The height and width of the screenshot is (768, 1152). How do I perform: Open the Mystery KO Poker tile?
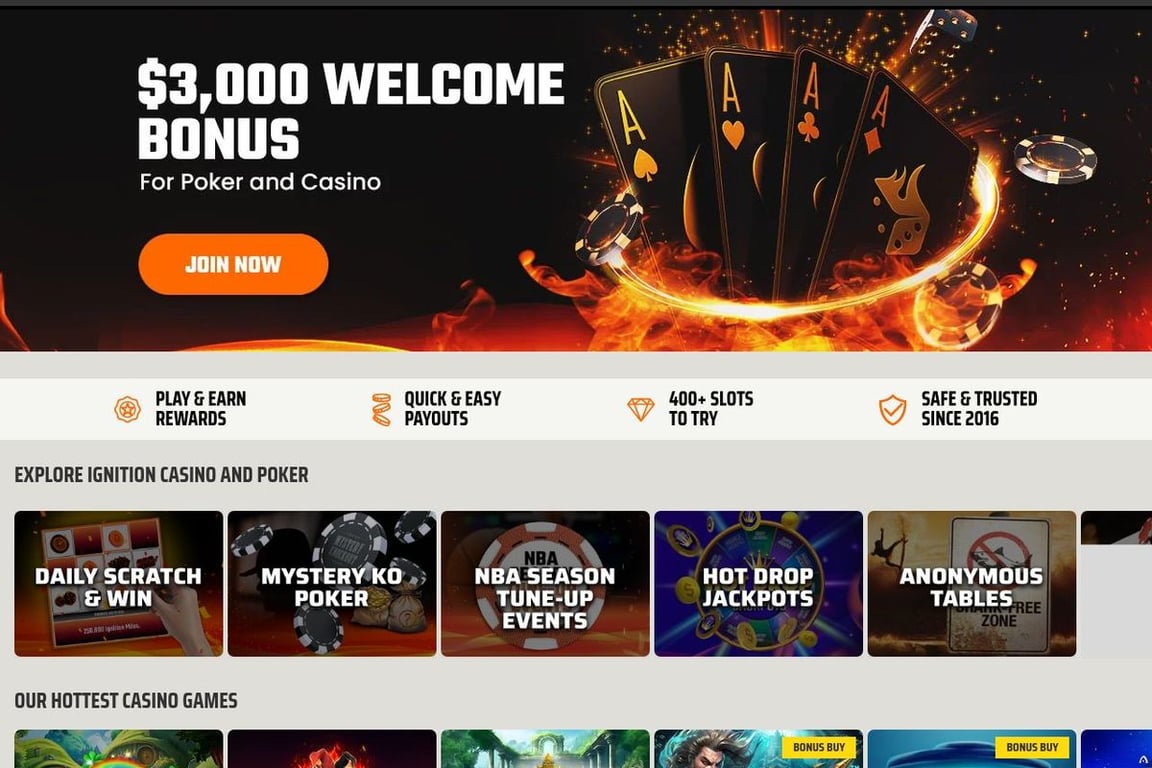pos(332,584)
